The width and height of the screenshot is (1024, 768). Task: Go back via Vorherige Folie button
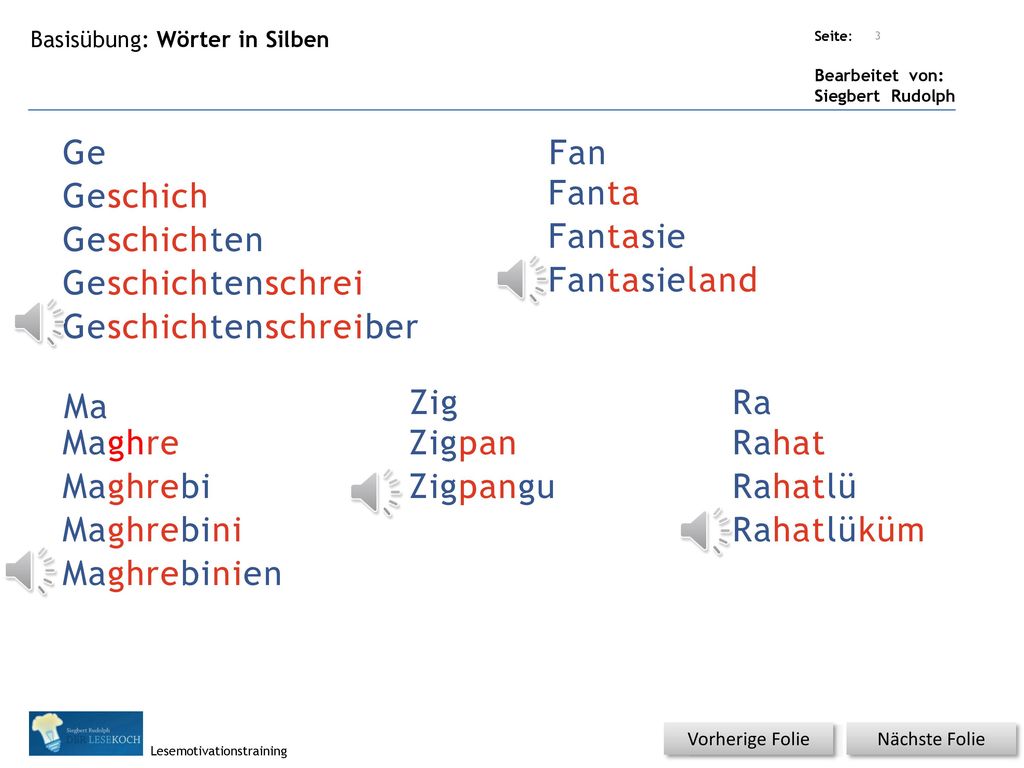click(748, 739)
